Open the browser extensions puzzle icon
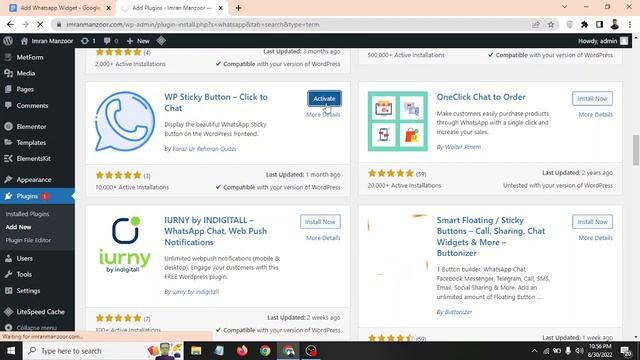640x360 pixels. [584, 24]
